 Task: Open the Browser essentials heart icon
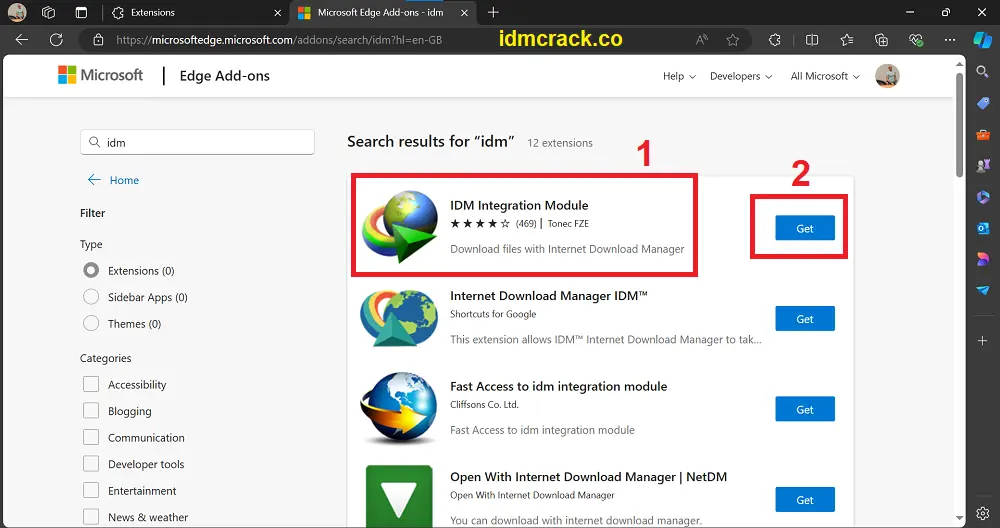[x=916, y=40]
